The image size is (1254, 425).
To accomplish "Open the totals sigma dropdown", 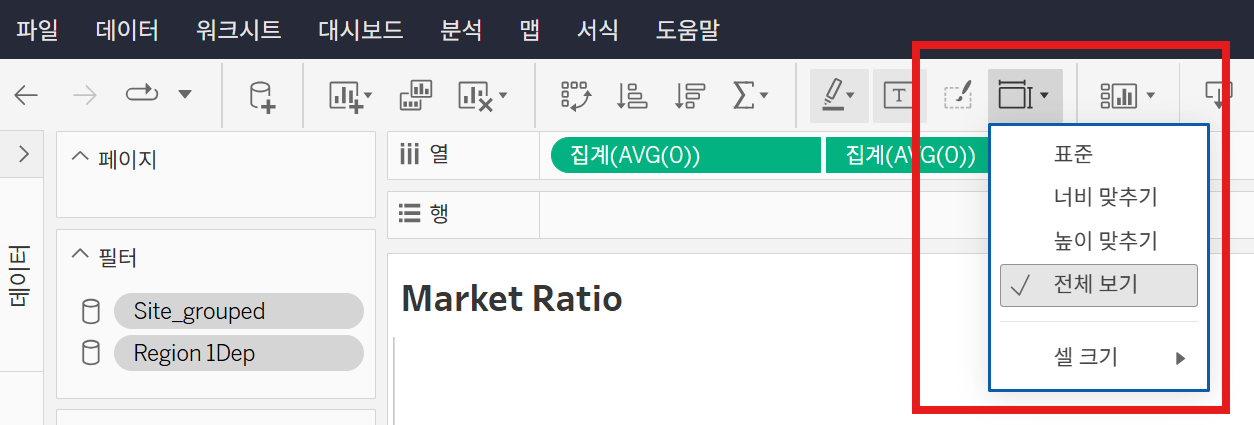I will click(x=750, y=95).
